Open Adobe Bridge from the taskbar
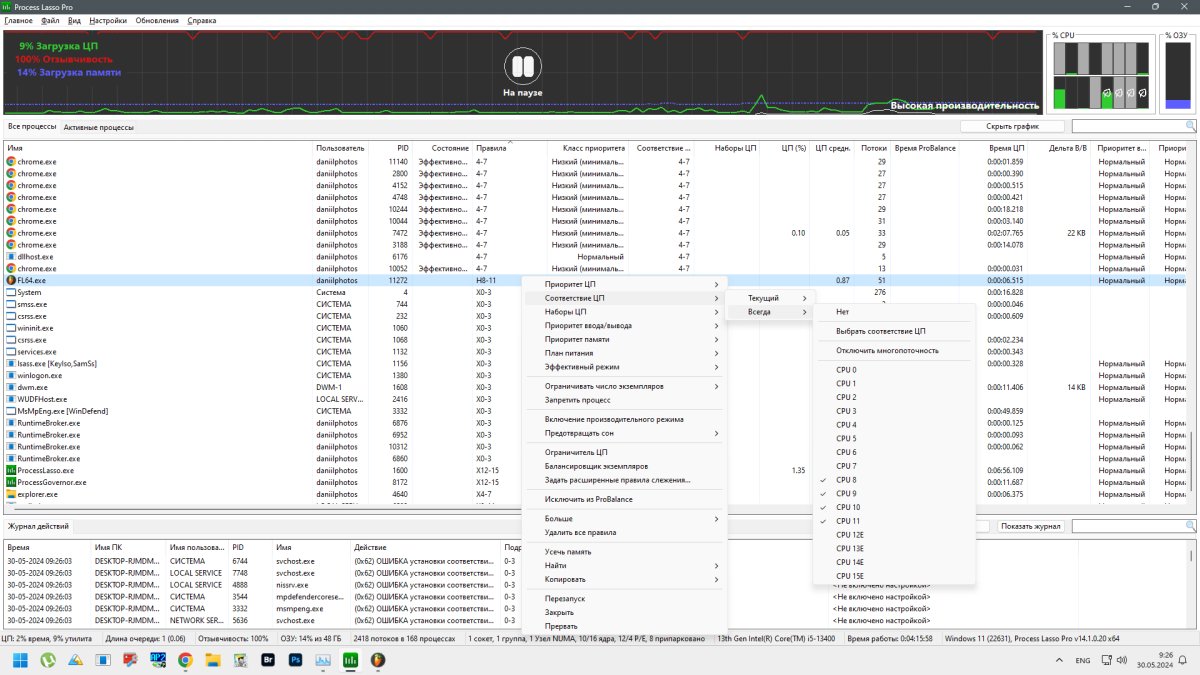Screen dimensions: 1200x675 coord(267,660)
